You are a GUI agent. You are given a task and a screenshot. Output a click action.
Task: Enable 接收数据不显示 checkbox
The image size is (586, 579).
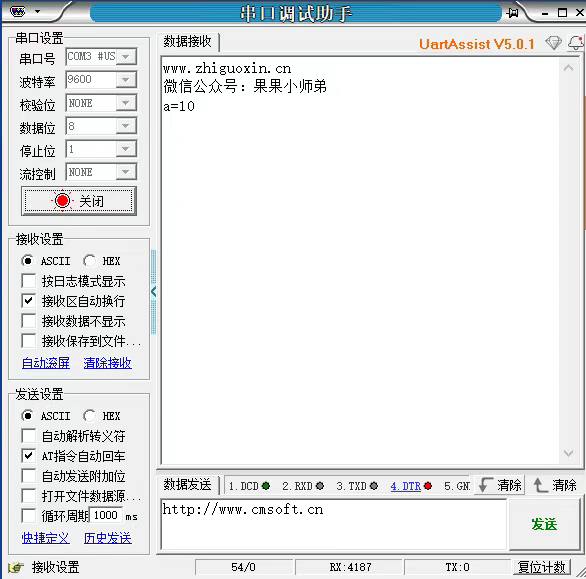pyautogui.click(x=29, y=321)
